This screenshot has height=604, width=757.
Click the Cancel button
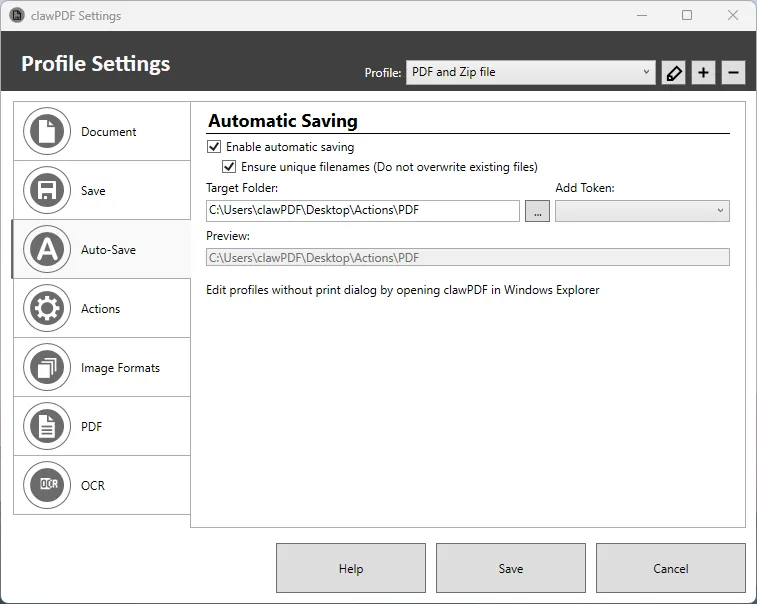pos(670,569)
